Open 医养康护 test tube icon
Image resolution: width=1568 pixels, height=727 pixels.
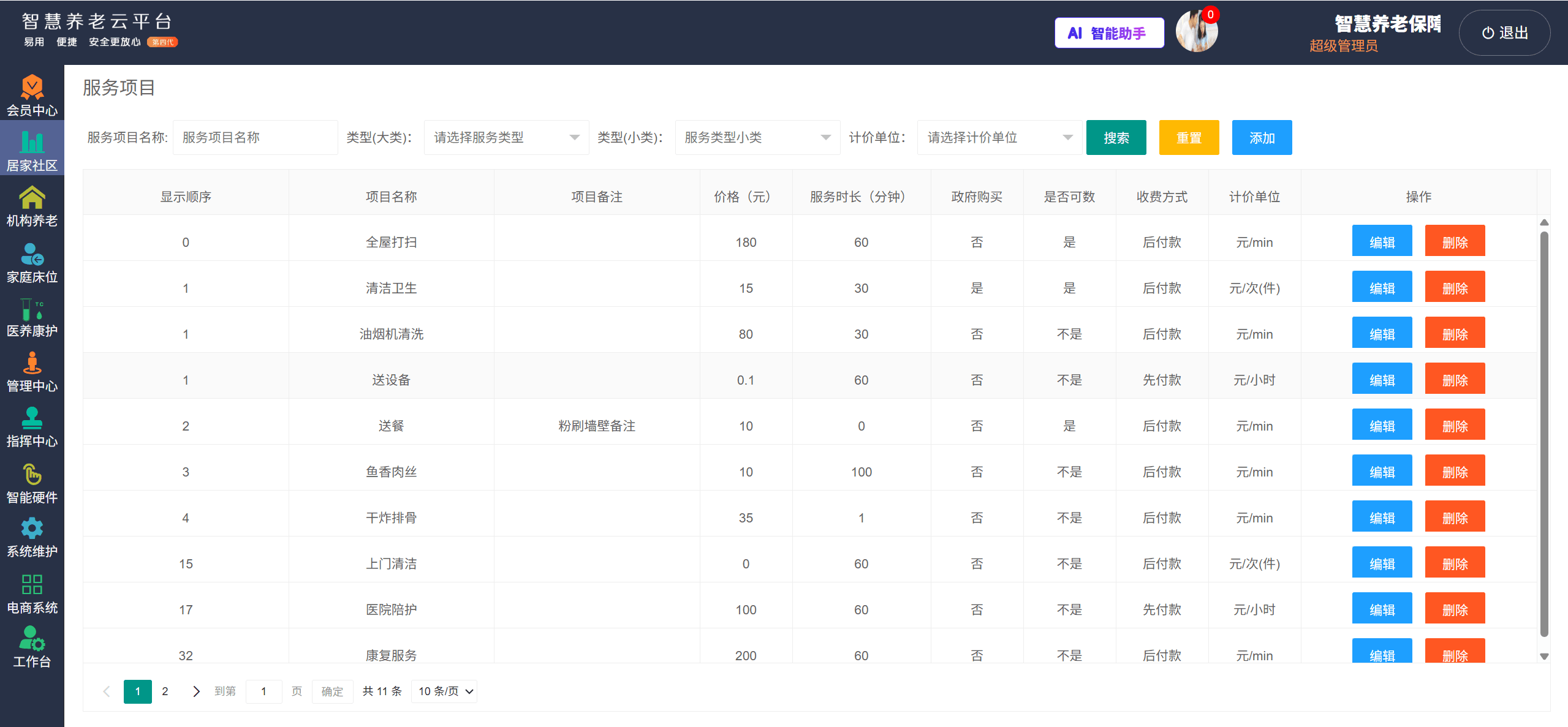pyautogui.click(x=32, y=309)
